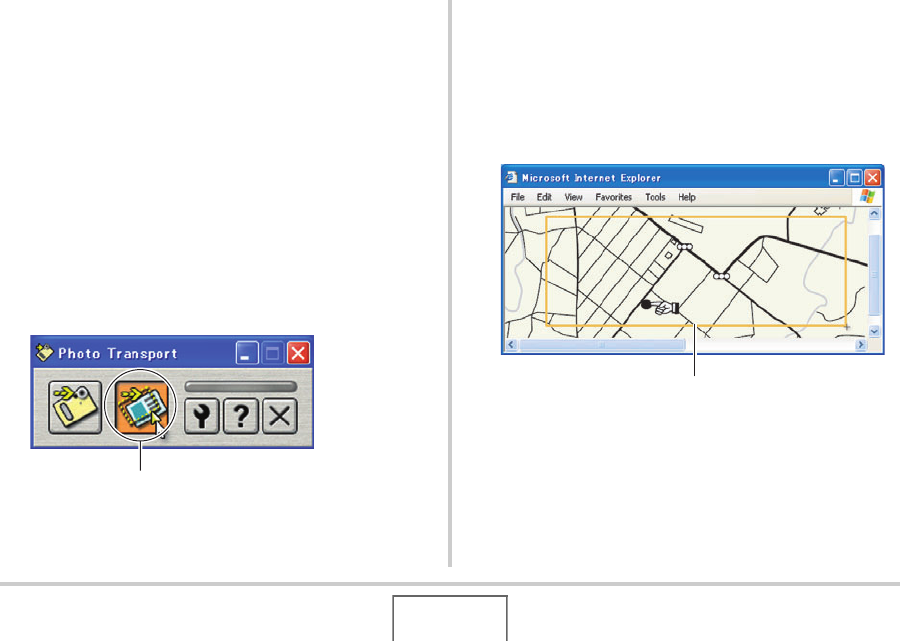Maximize the Internet Explorer window
This screenshot has width=900, height=641.
point(855,178)
